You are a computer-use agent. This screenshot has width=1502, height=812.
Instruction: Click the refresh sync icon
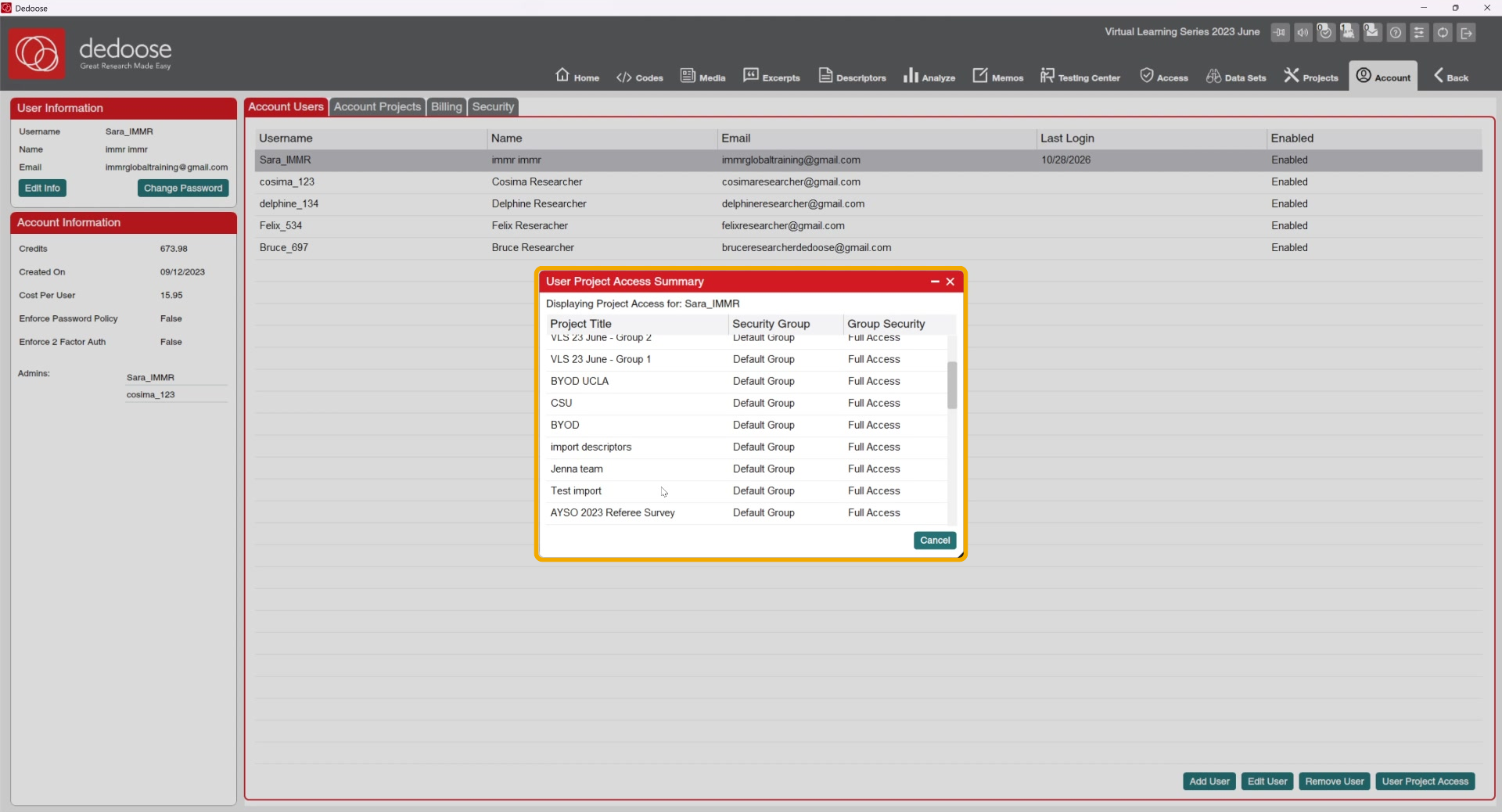1443,32
